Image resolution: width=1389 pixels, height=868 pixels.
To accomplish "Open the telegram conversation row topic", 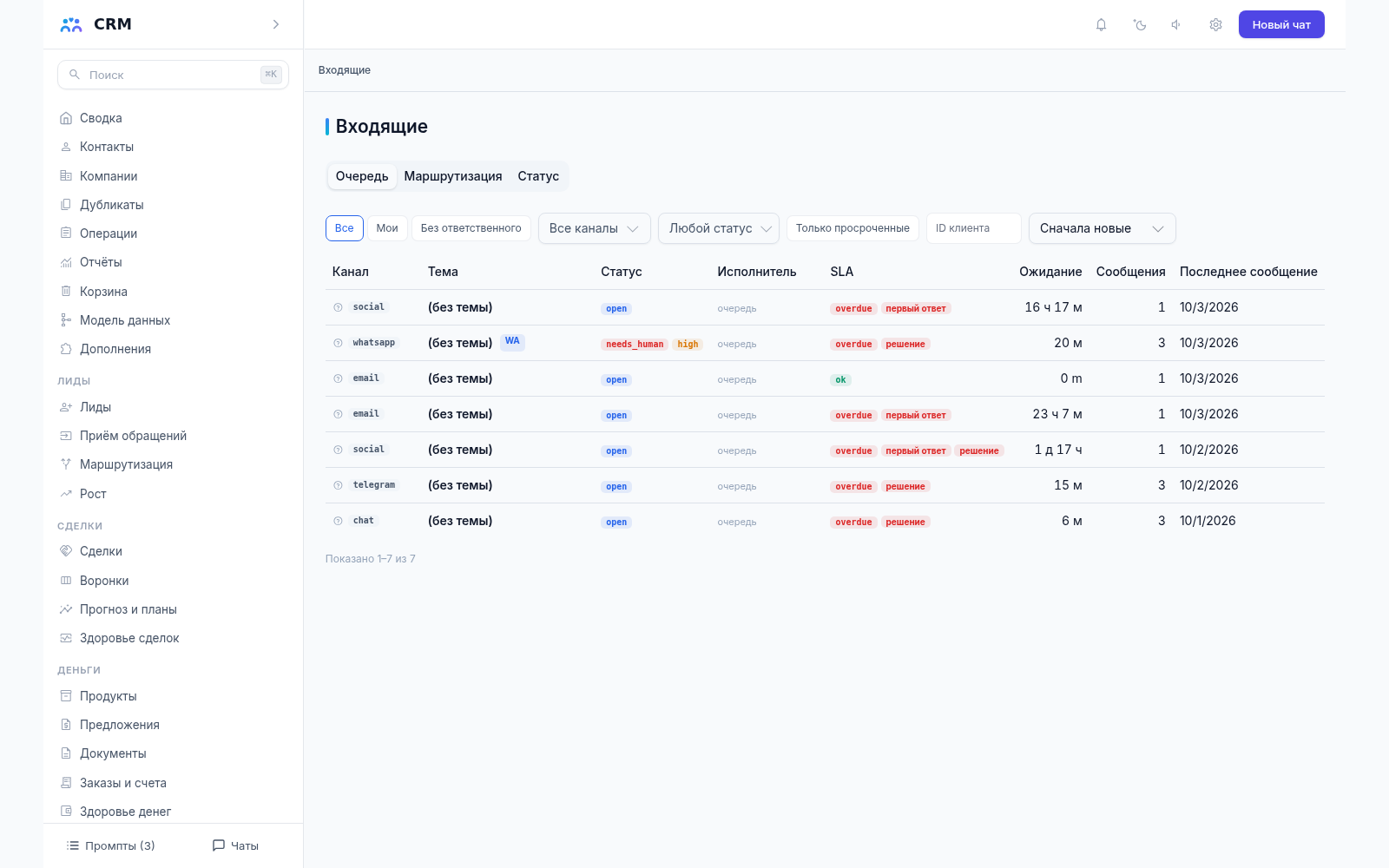I will pyautogui.click(x=460, y=485).
